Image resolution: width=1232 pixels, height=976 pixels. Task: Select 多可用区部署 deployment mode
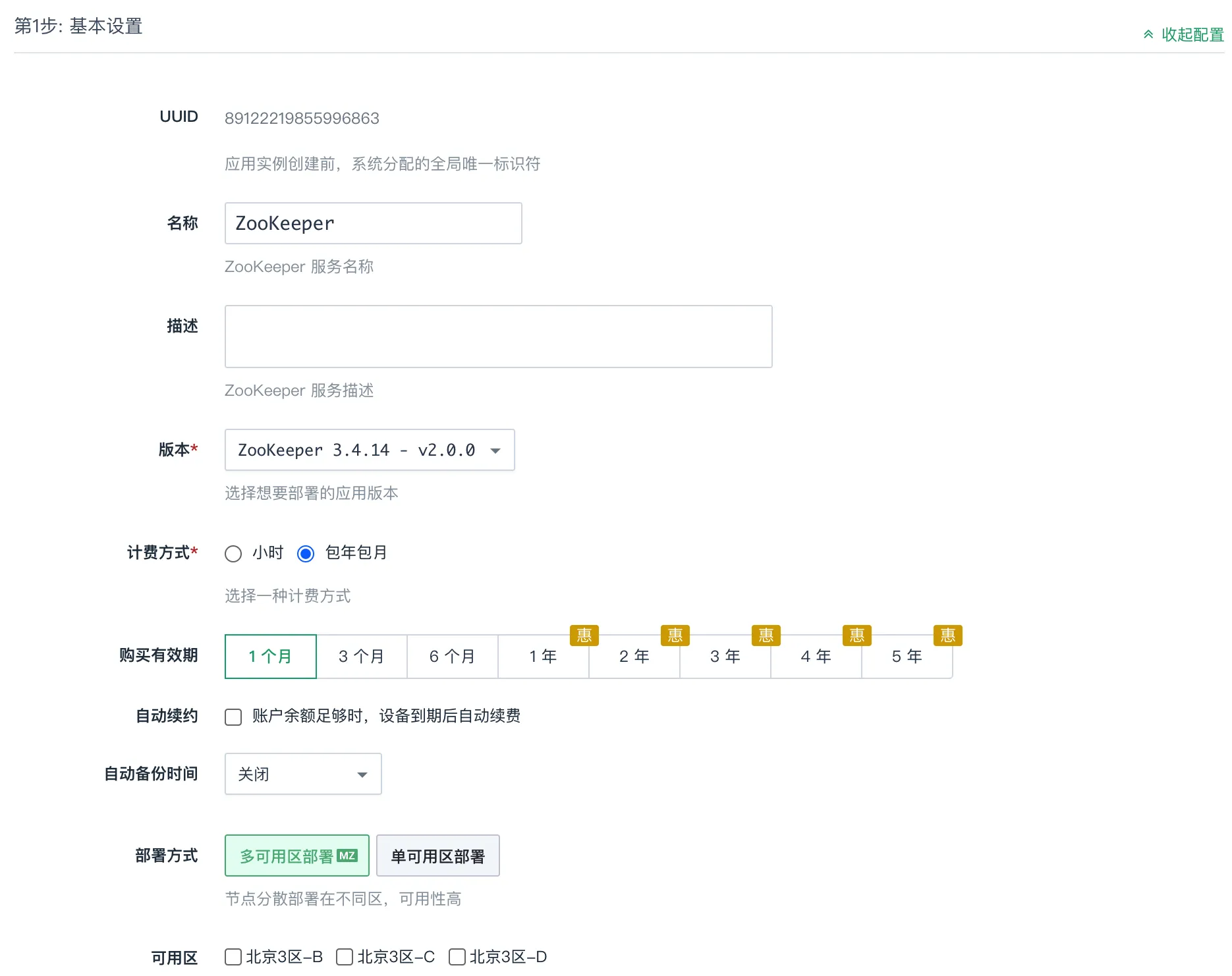pyautogui.click(x=297, y=855)
